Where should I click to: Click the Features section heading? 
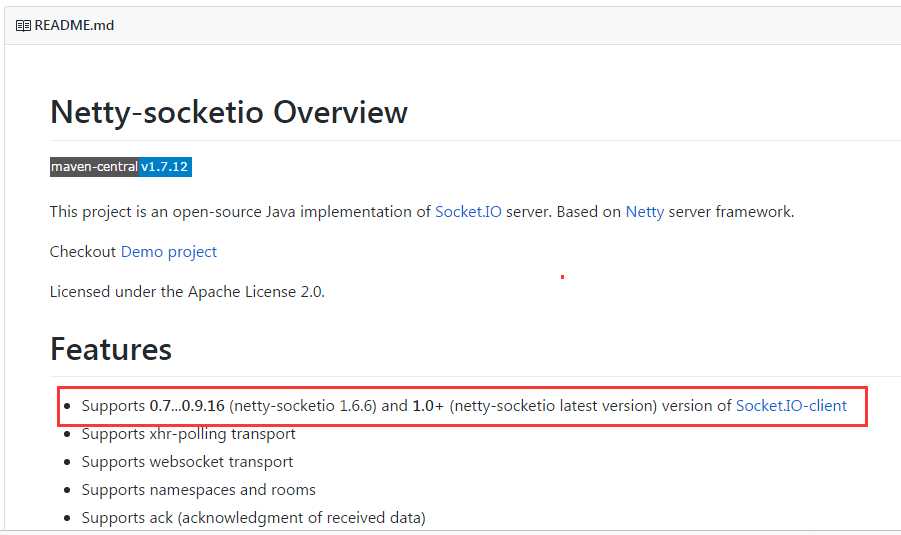tap(111, 349)
